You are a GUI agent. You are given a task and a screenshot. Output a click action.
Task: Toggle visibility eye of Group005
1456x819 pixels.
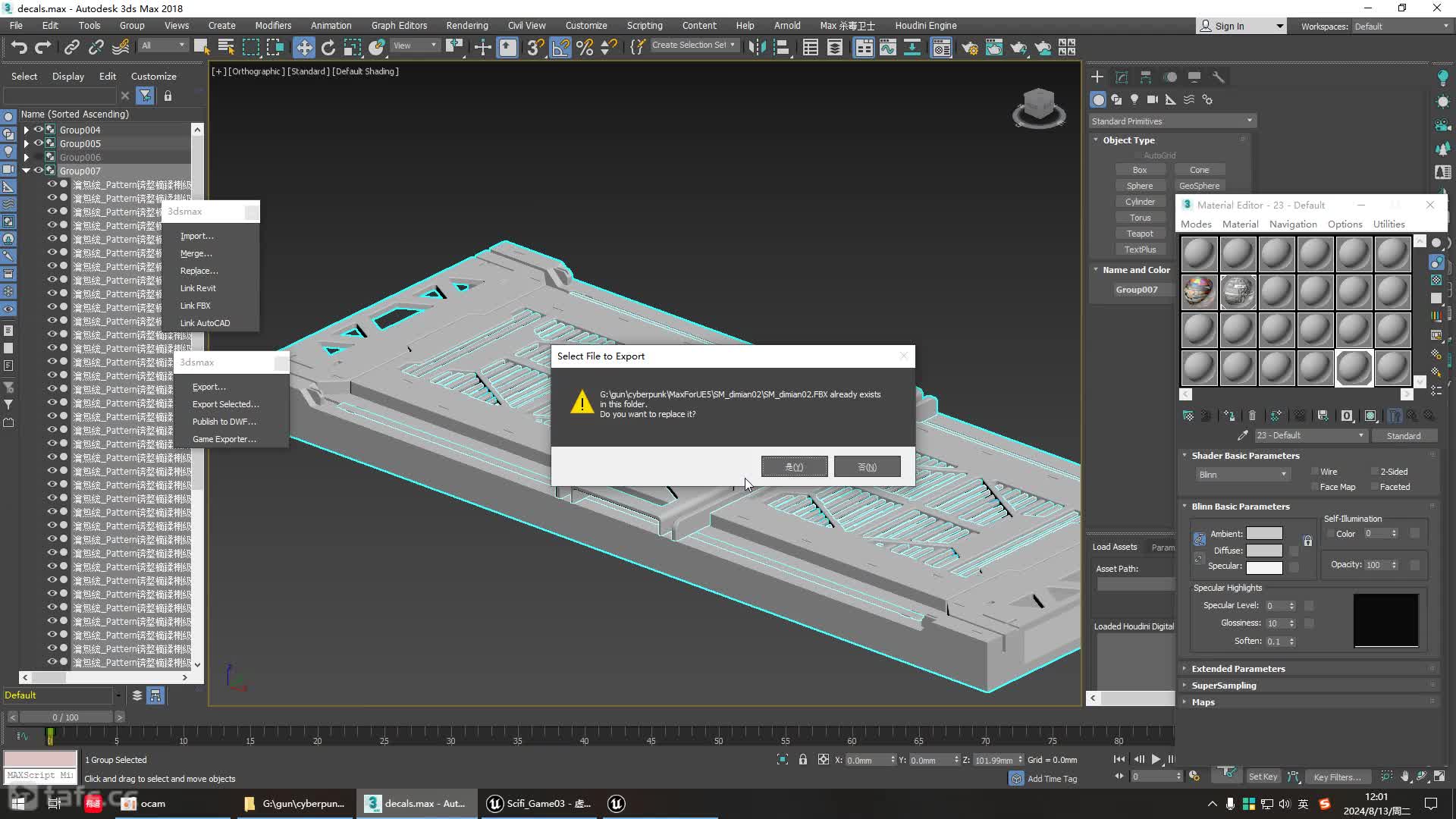pyautogui.click(x=38, y=143)
